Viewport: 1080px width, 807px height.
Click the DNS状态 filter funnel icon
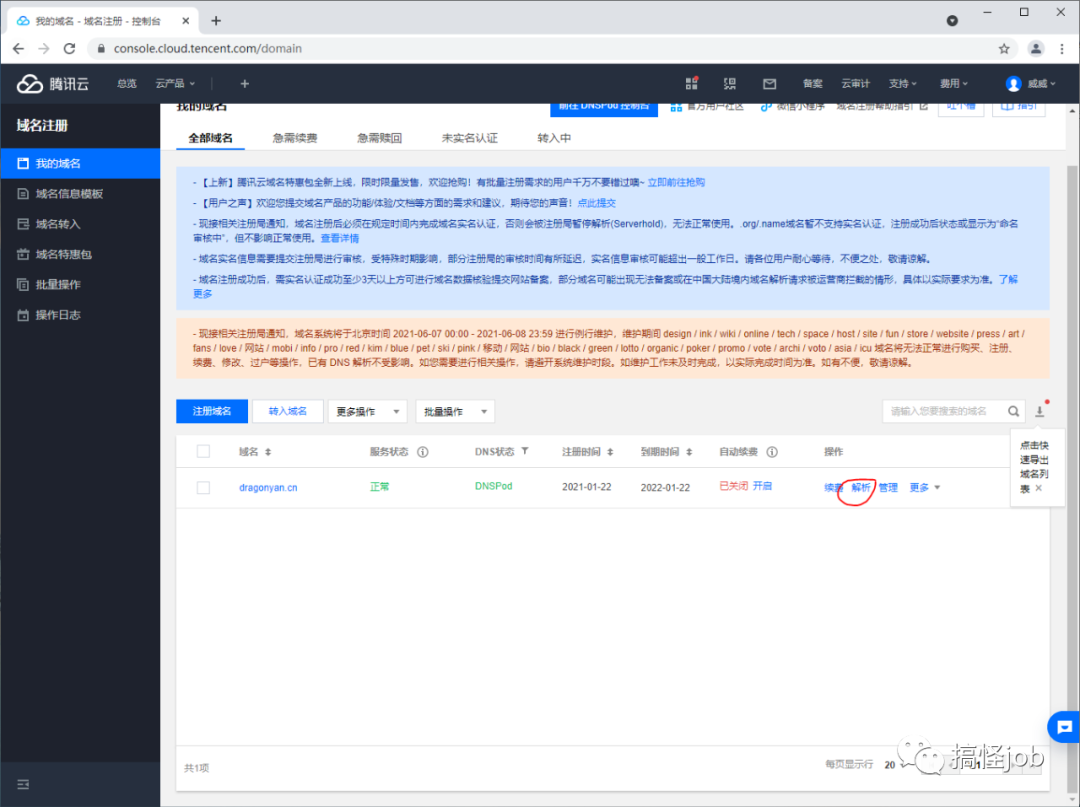pyautogui.click(x=525, y=451)
